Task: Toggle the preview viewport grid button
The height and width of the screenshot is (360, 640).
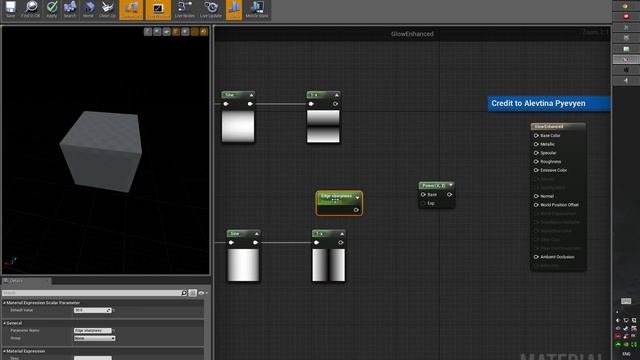Action: pyautogui.click(x=195, y=32)
